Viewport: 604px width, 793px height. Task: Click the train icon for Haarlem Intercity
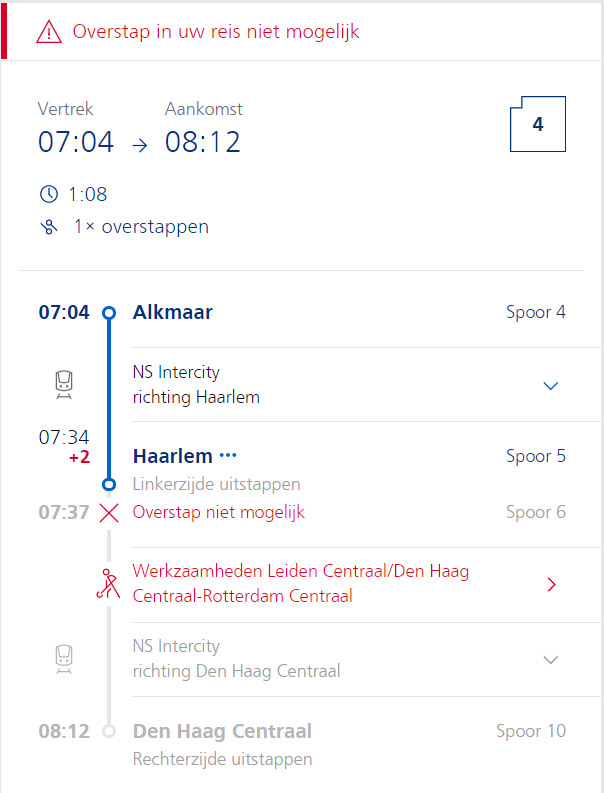64,385
